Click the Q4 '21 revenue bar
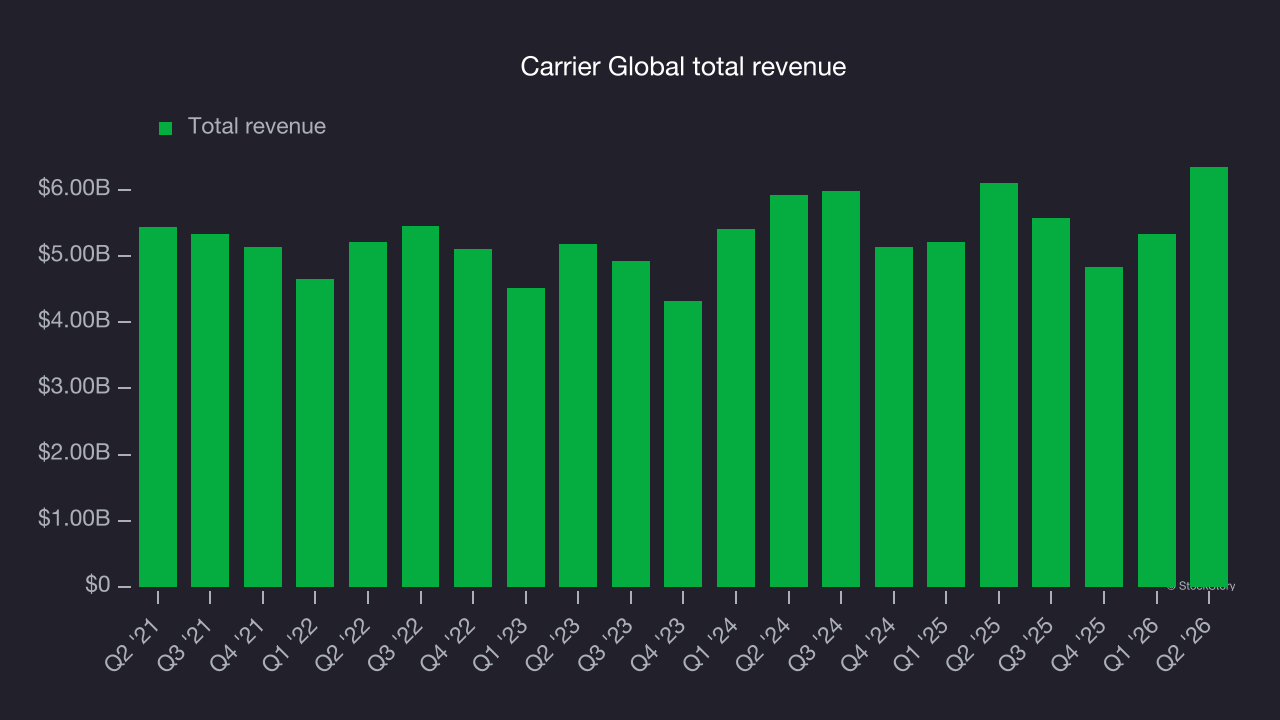The height and width of the screenshot is (720, 1280). coord(263,417)
